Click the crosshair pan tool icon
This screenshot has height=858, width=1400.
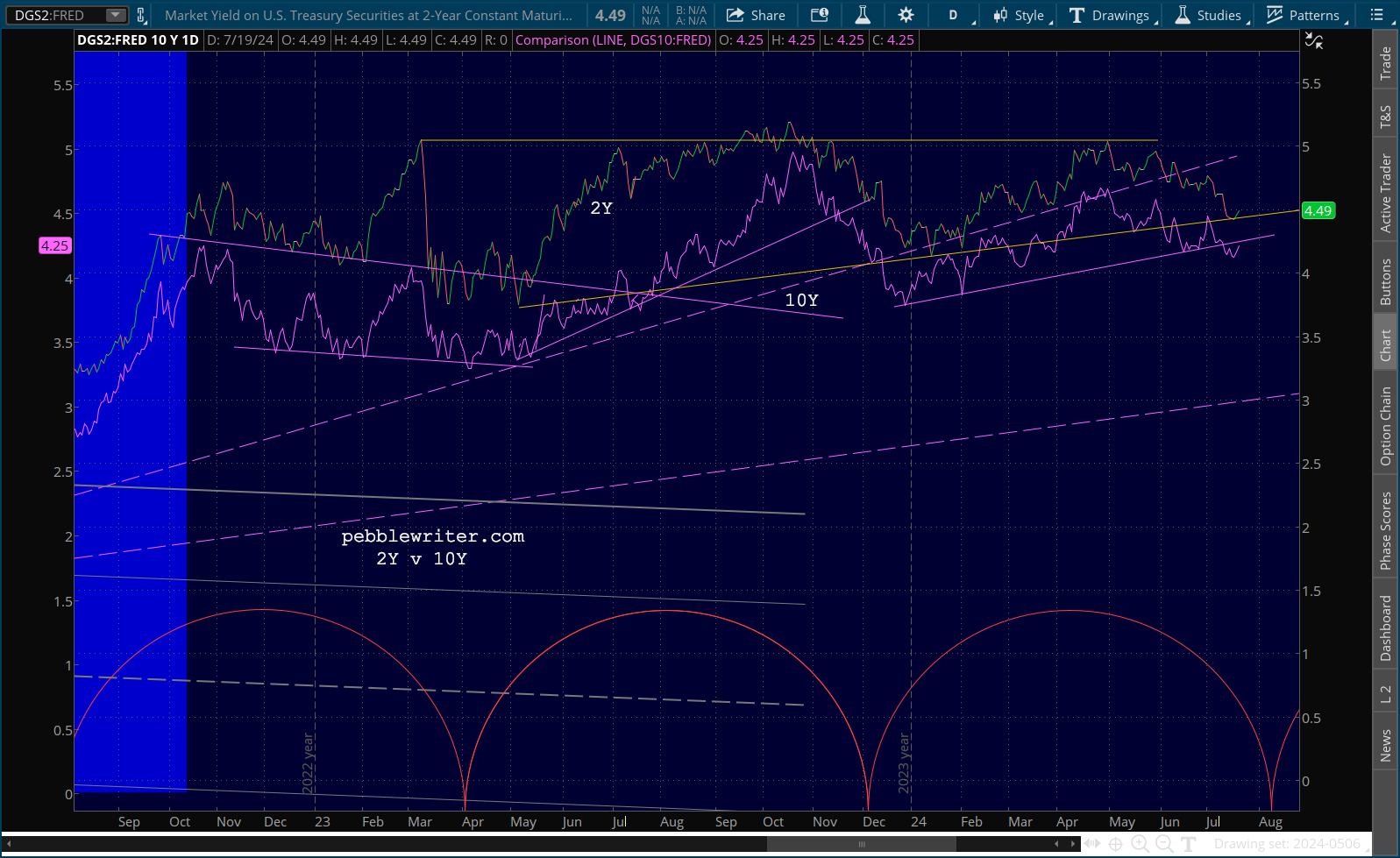point(1115,844)
